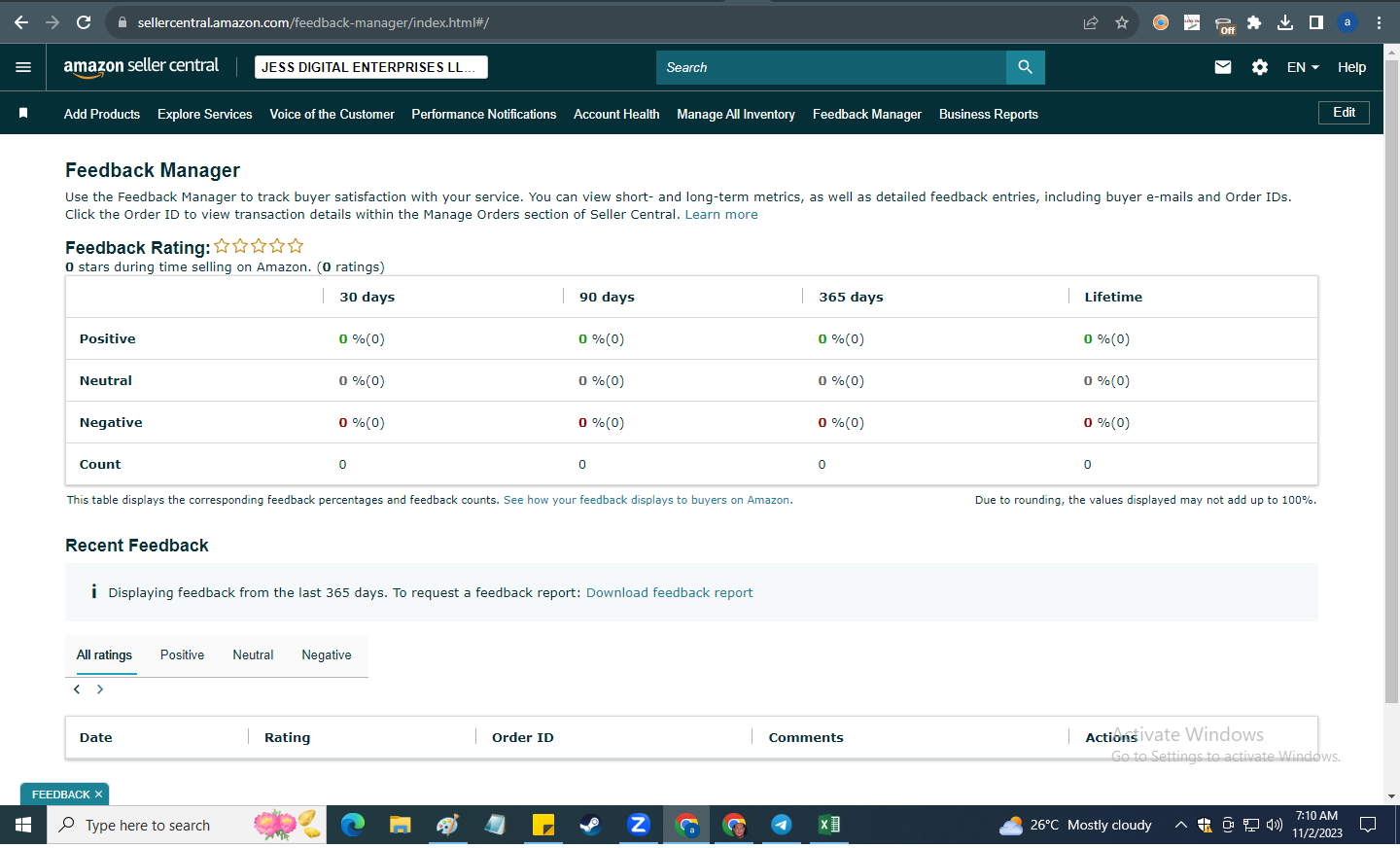
Task: Click the page vertical scrollbar
Action: 1391,379
